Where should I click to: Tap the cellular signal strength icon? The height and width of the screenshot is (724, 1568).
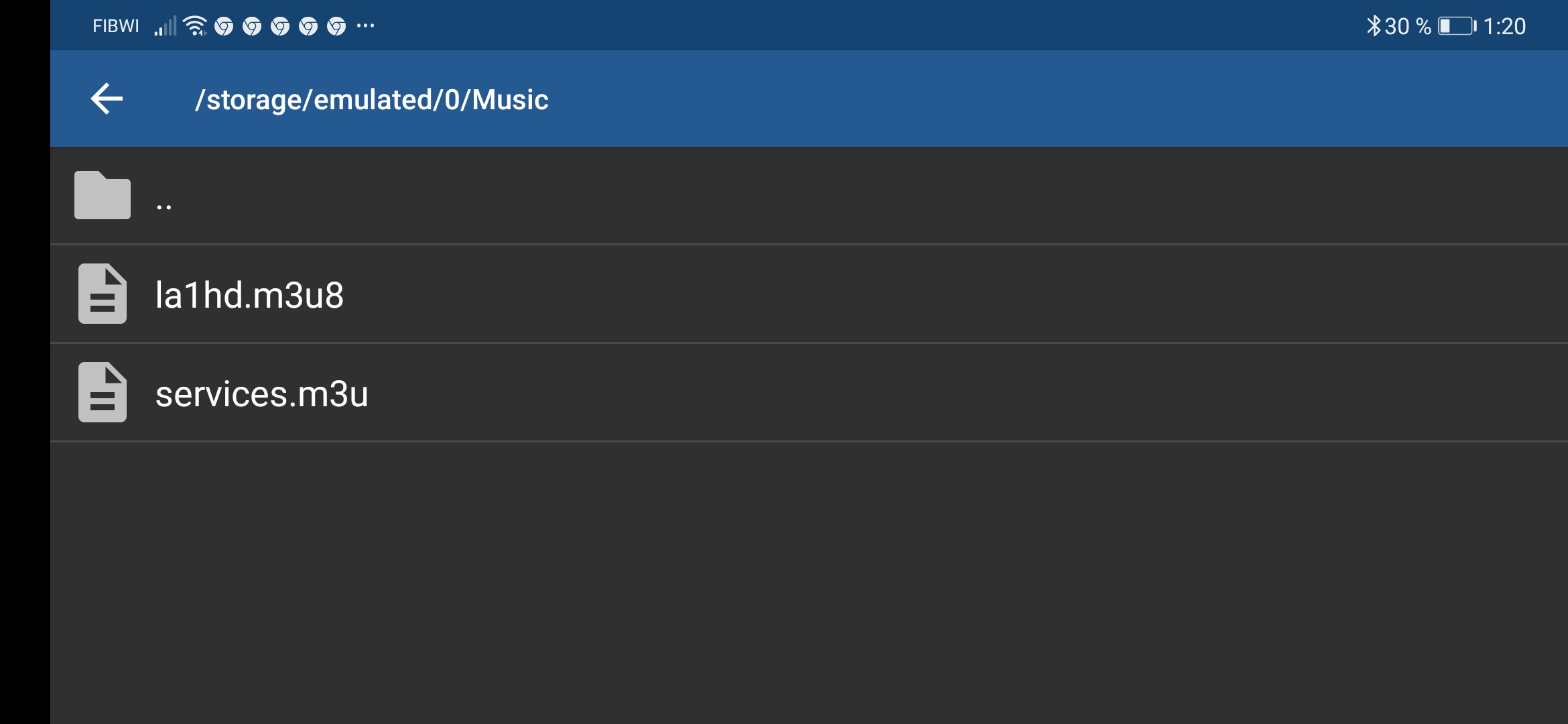166,26
